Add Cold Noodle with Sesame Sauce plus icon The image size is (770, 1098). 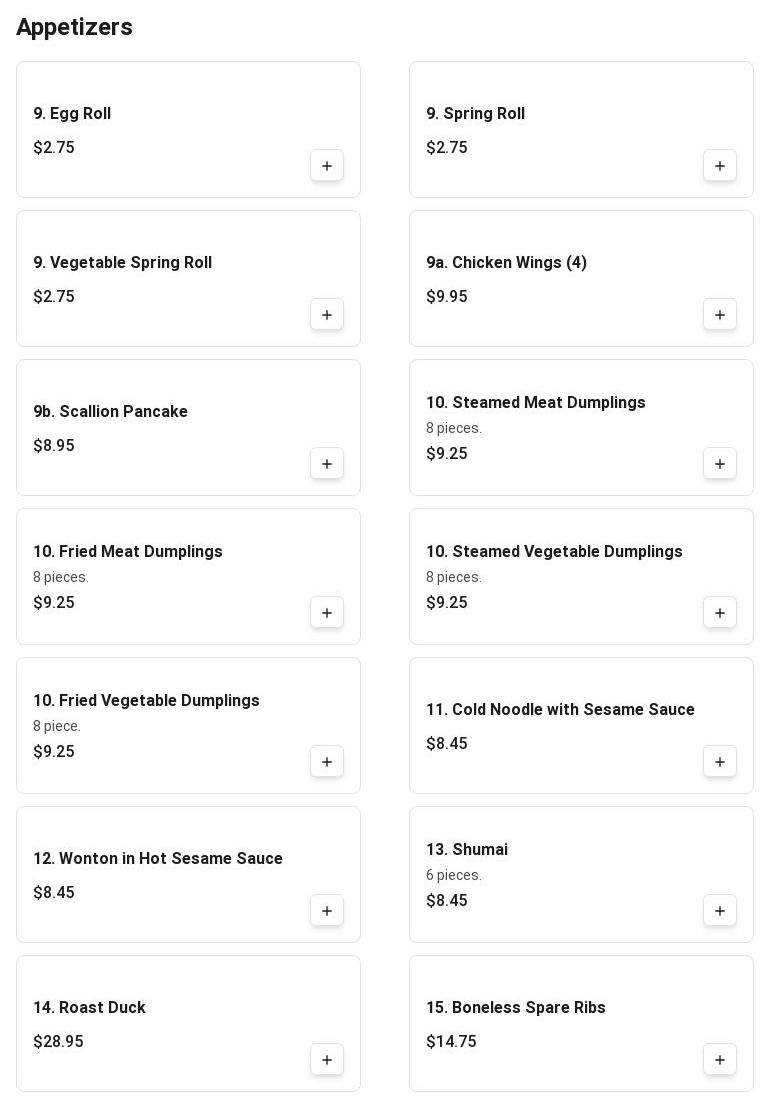720,762
